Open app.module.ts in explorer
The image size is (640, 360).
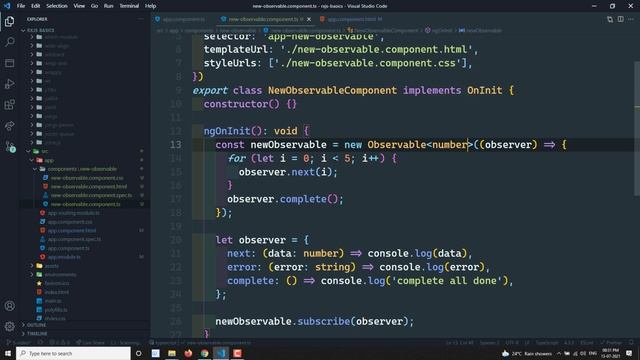[64, 257]
